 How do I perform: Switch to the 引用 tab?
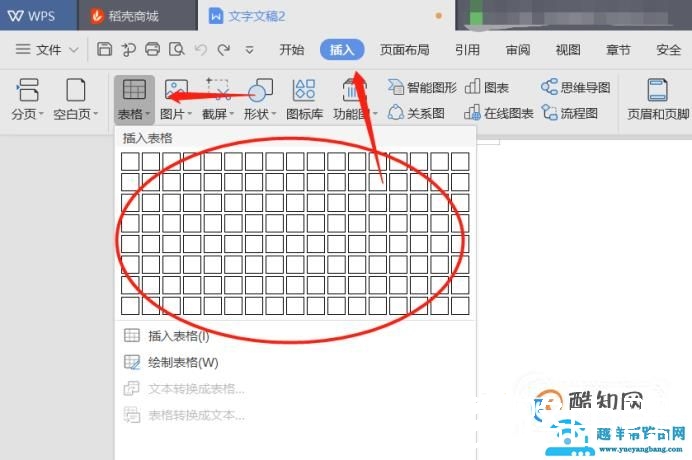tap(467, 49)
